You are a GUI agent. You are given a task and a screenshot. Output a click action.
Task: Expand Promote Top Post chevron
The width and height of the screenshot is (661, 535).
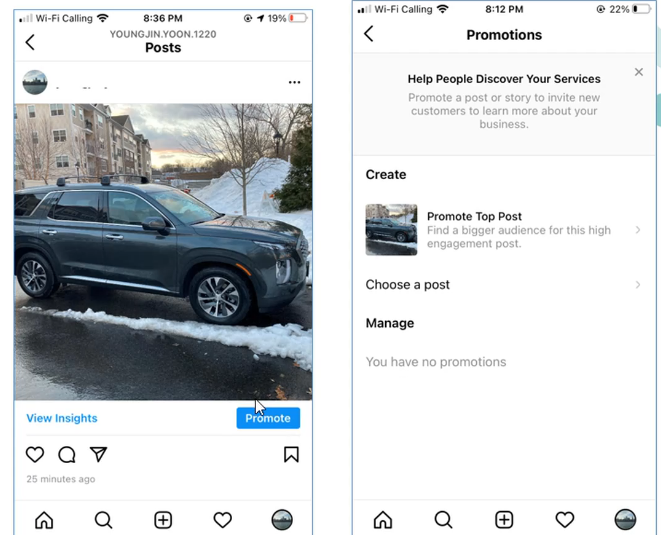[x=638, y=230]
